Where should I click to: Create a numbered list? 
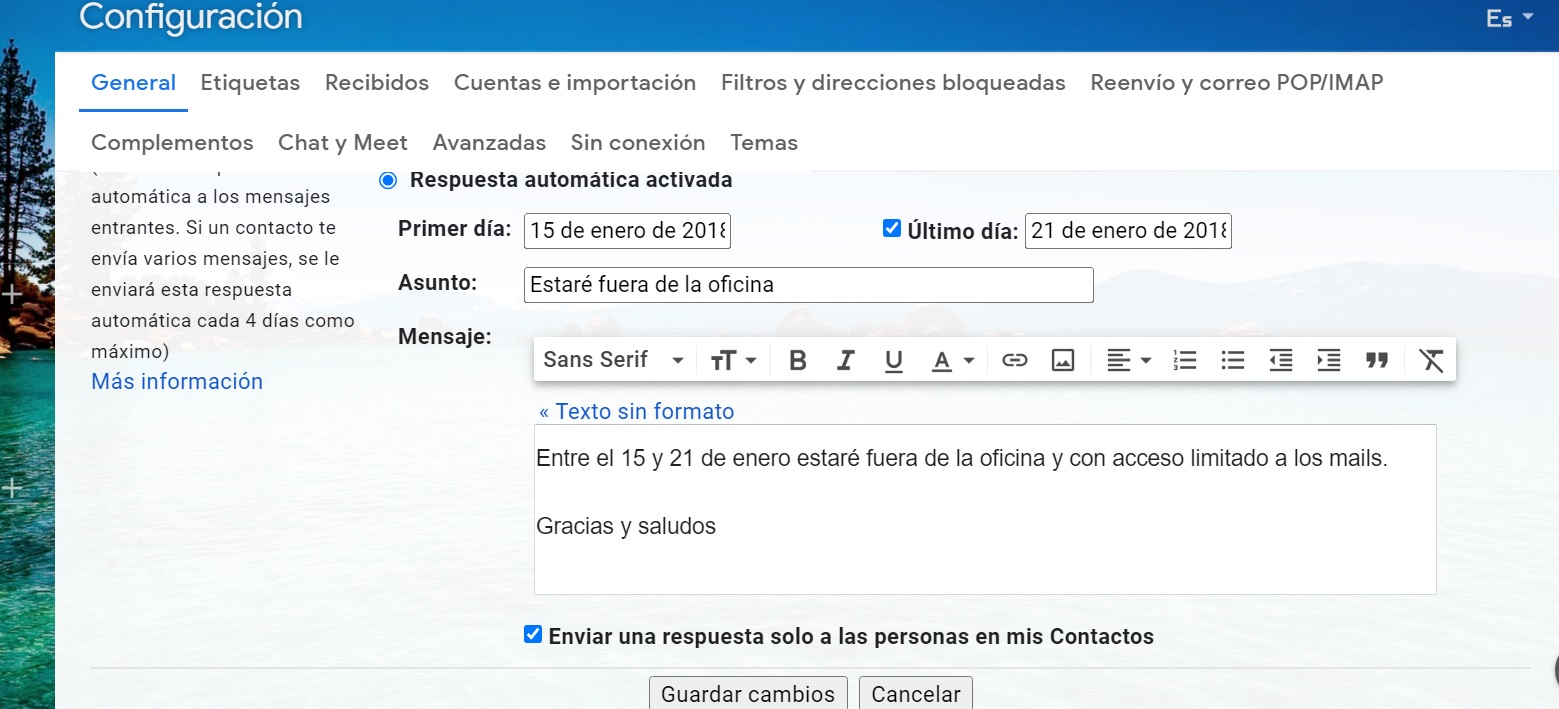click(1185, 361)
